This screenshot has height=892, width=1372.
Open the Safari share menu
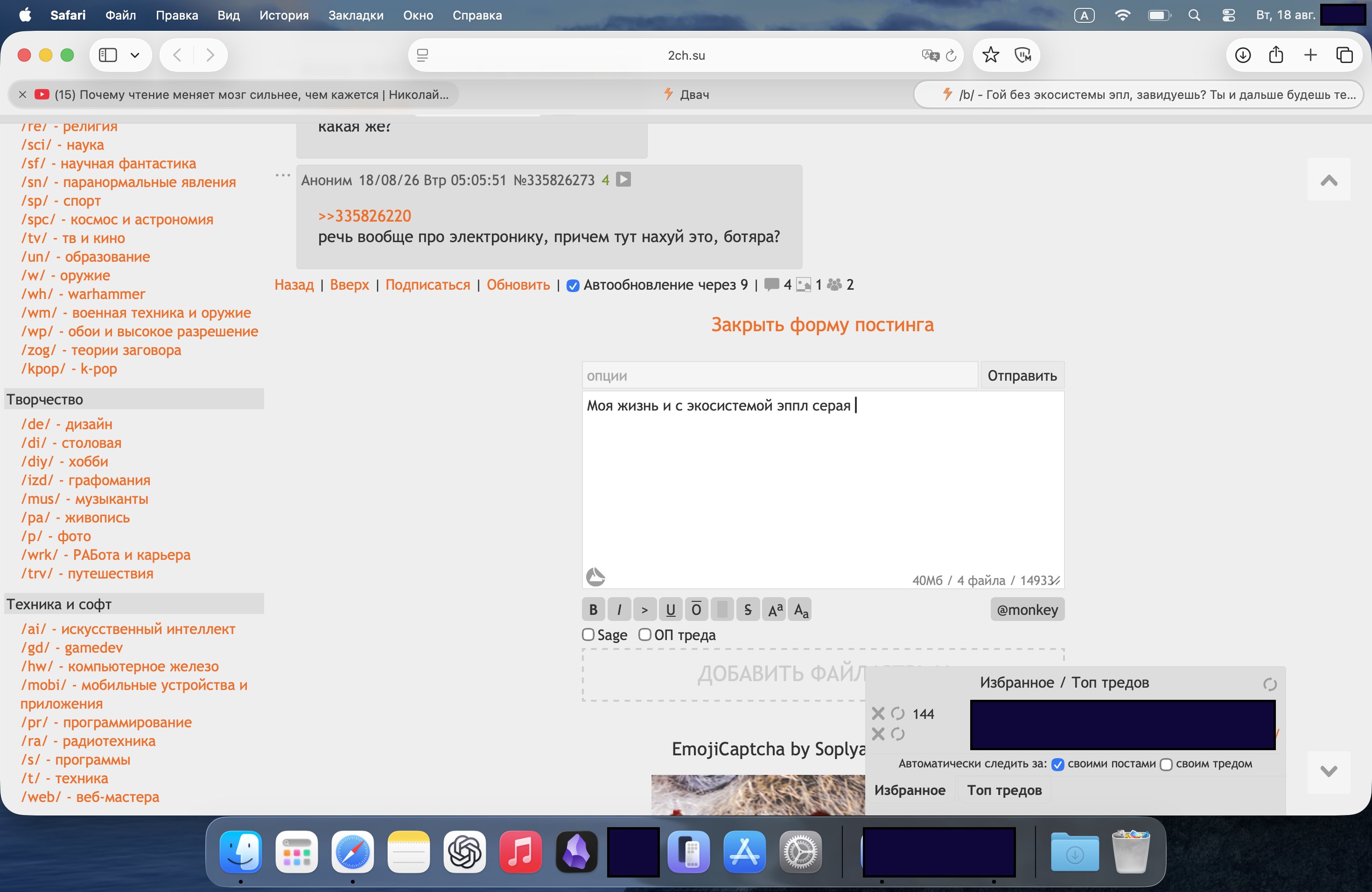1276,56
